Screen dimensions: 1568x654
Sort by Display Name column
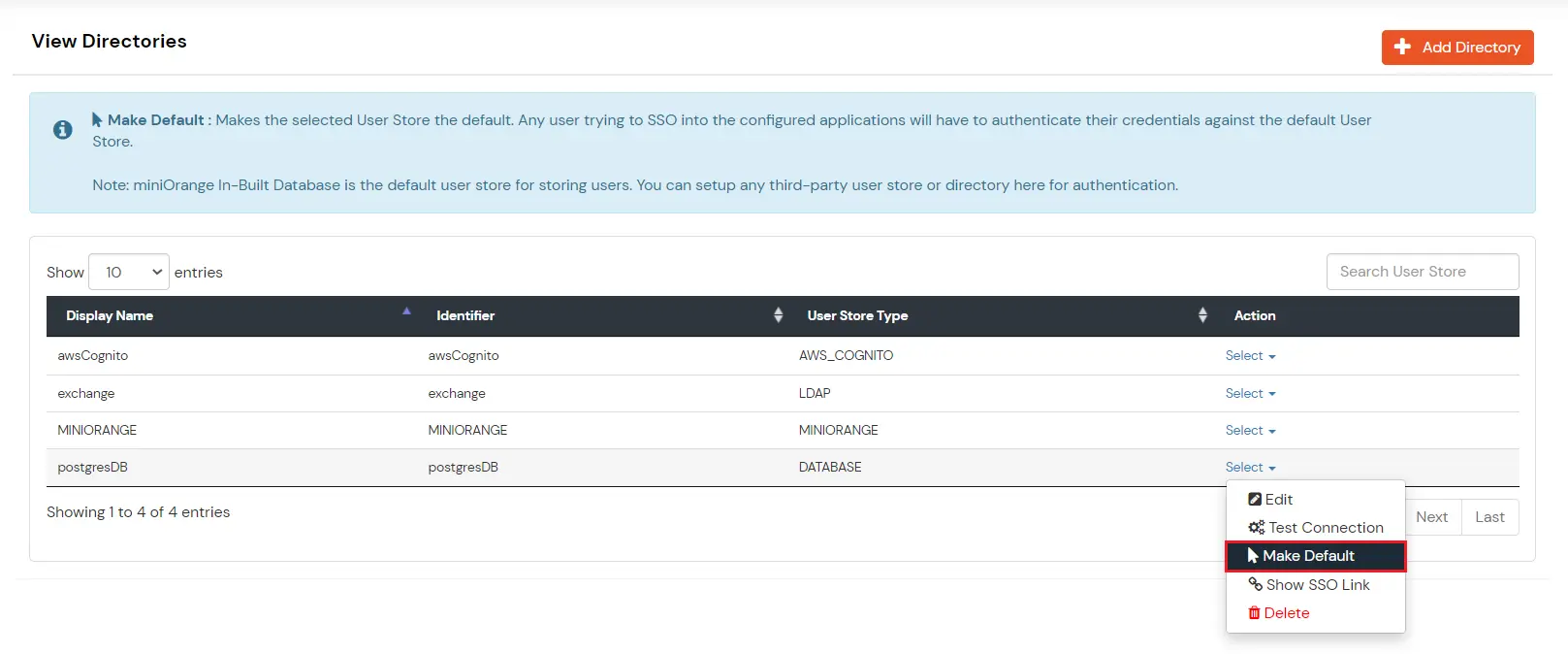point(232,315)
